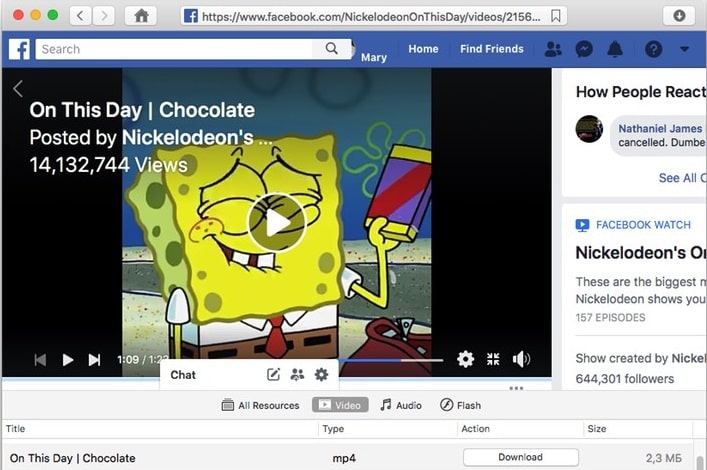The width and height of the screenshot is (707, 470).
Task: Expand the Facebook account dropdown arrow
Action: [684, 49]
